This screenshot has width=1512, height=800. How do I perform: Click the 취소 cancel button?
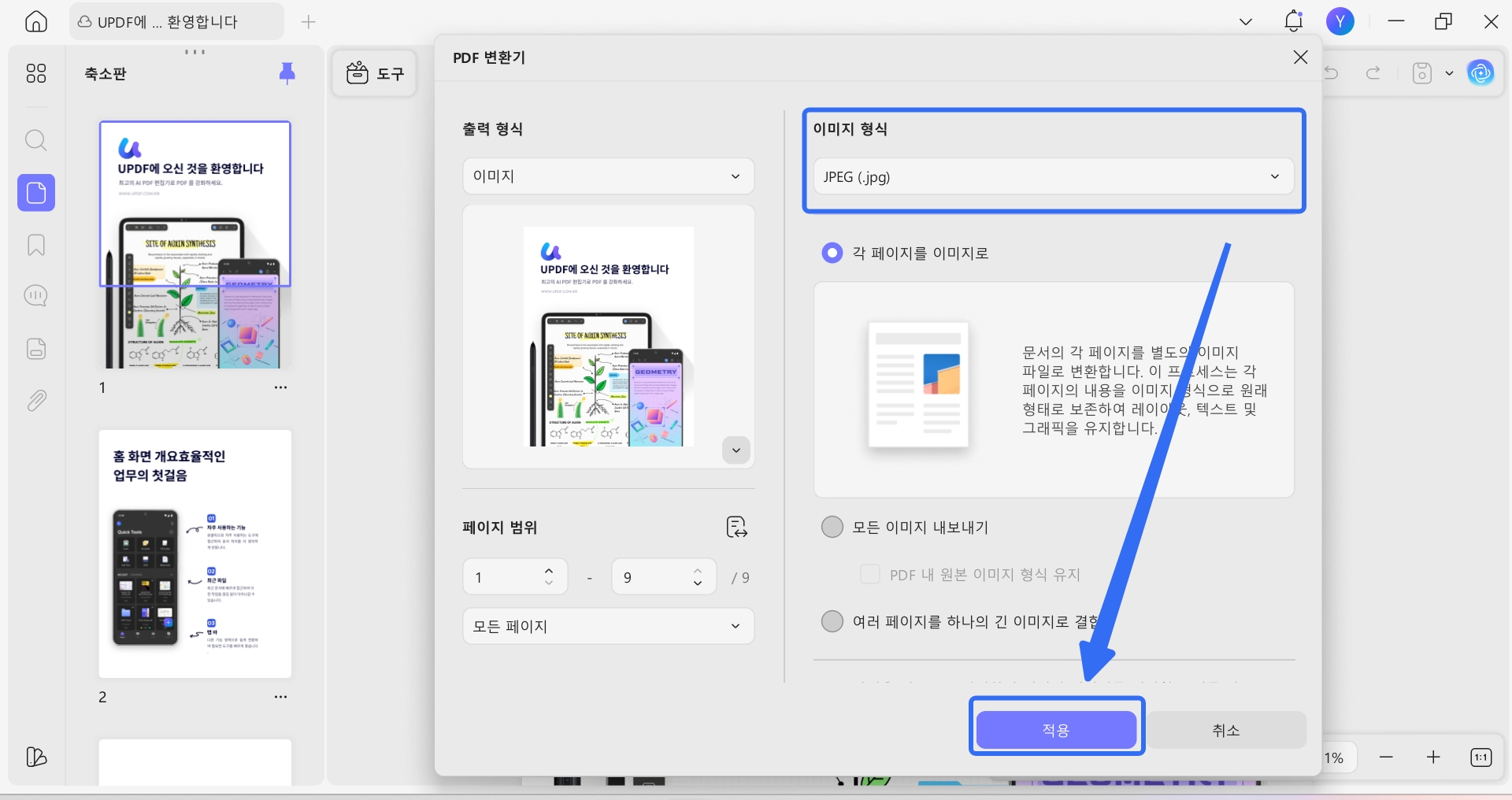click(x=1226, y=730)
